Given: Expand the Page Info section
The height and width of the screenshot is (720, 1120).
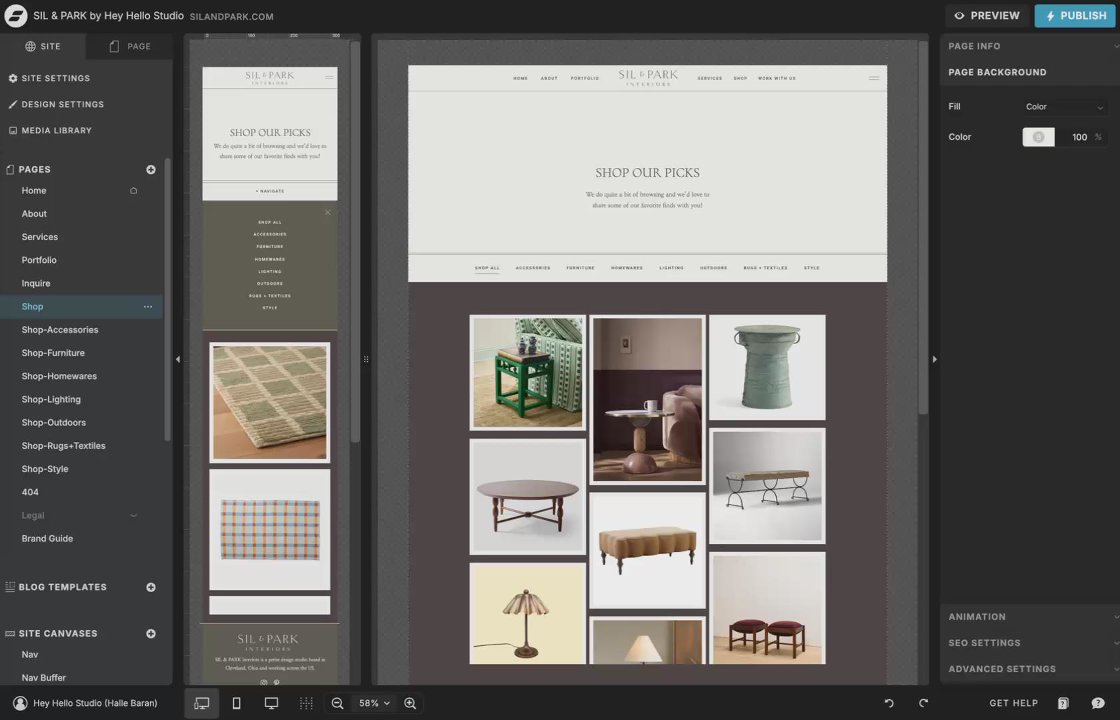Looking at the screenshot, I should pyautogui.click(x=1029, y=46).
